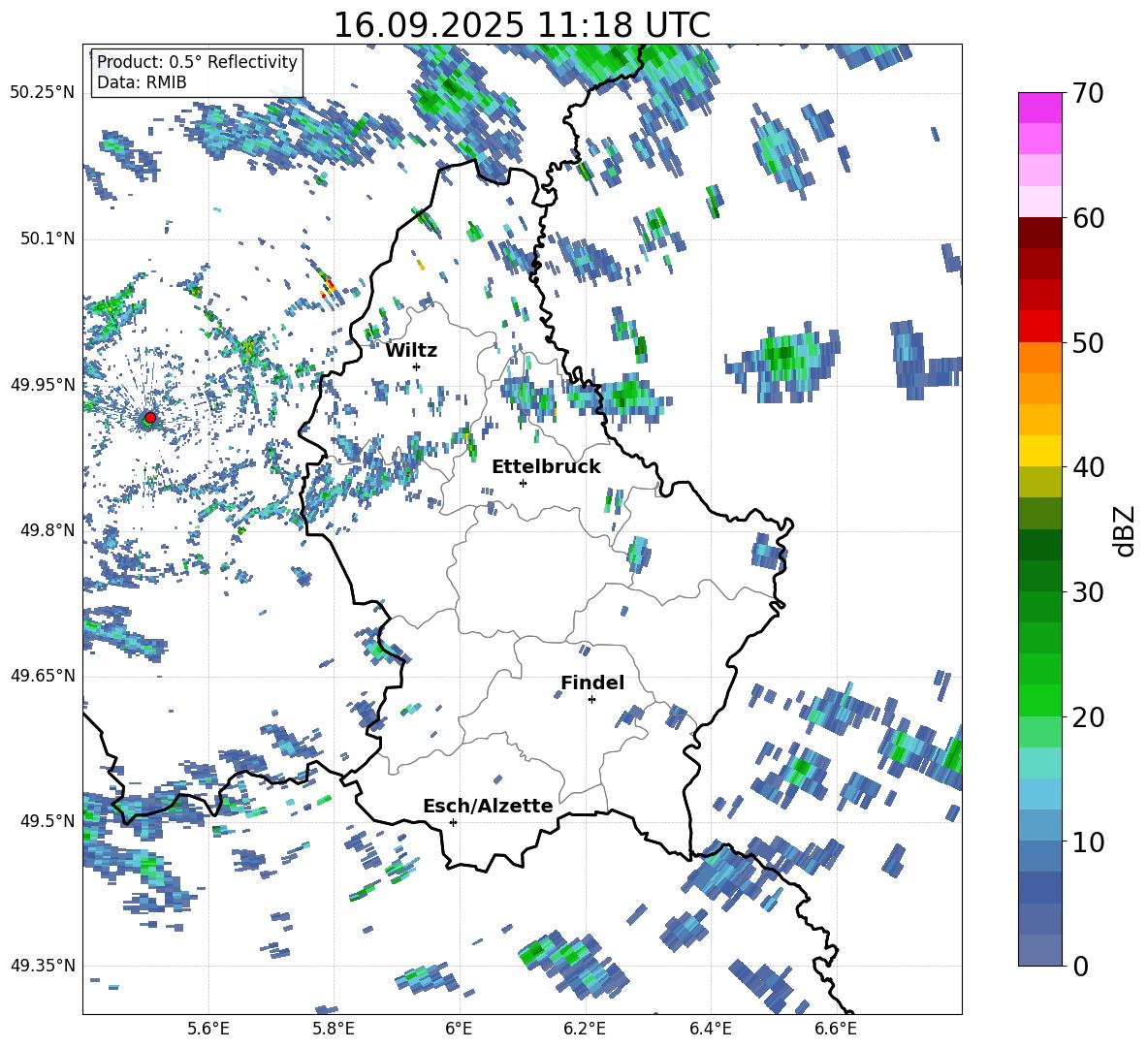
Task: Click the 6.4°E longitude label
Action: click(x=710, y=1029)
